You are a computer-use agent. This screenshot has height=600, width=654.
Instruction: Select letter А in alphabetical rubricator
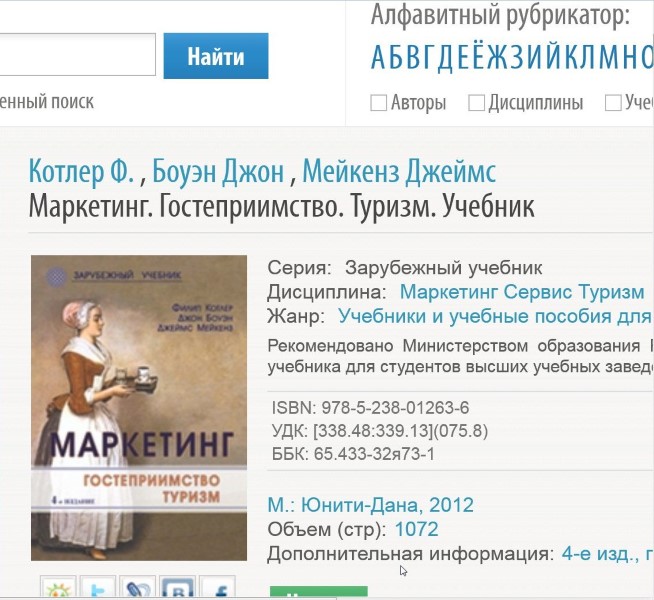(x=378, y=58)
